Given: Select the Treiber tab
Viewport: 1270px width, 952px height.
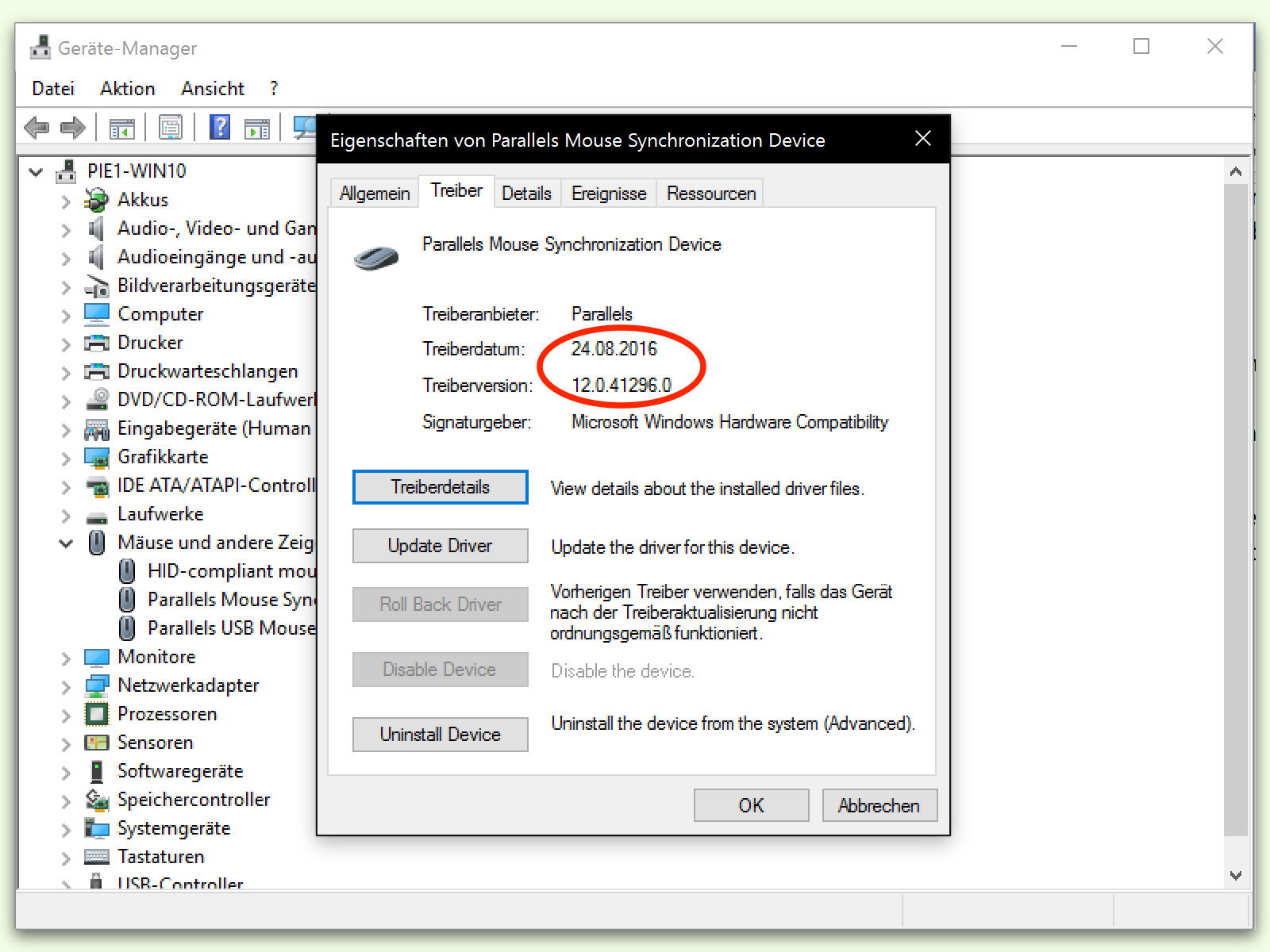Looking at the screenshot, I should [x=456, y=191].
